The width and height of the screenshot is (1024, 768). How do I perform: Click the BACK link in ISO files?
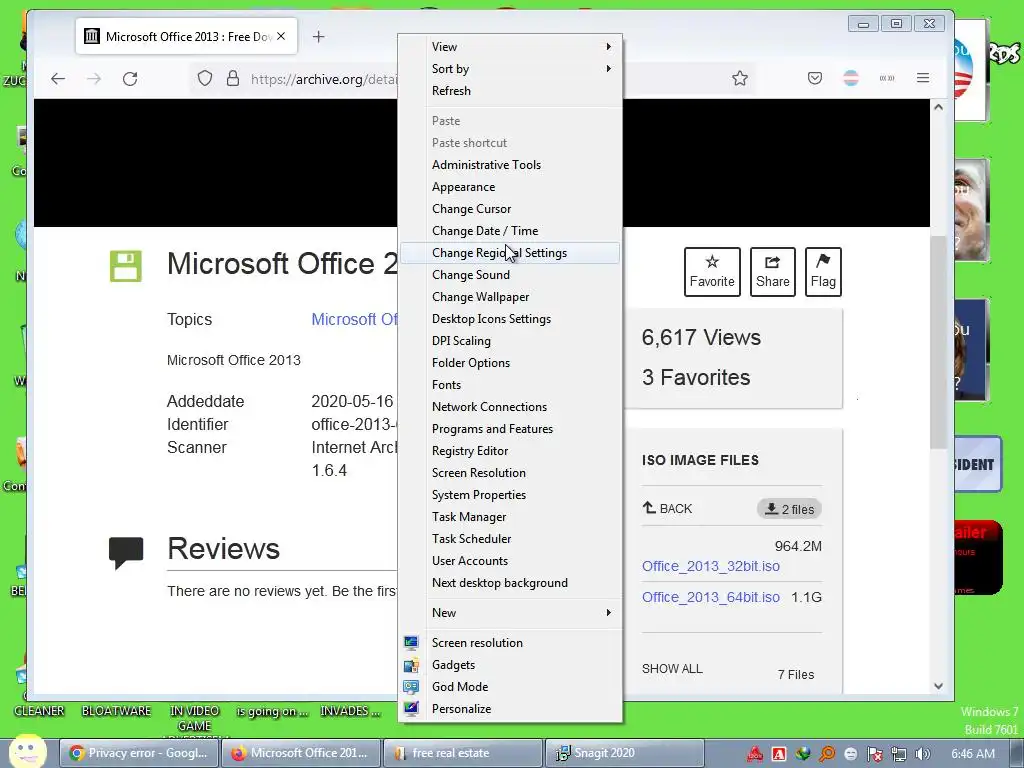pos(667,509)
